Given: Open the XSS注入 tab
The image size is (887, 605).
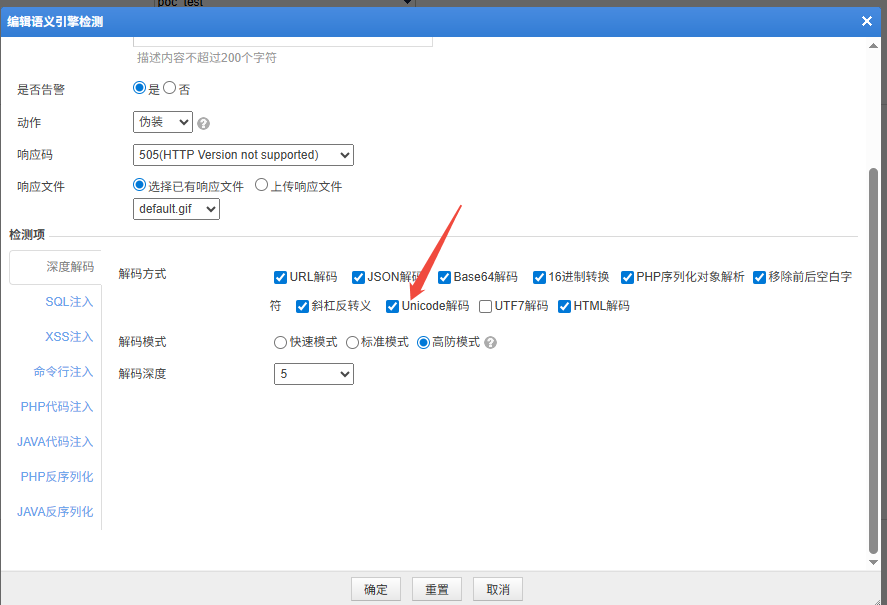Looking at the screenshot, I should point(68,337).
